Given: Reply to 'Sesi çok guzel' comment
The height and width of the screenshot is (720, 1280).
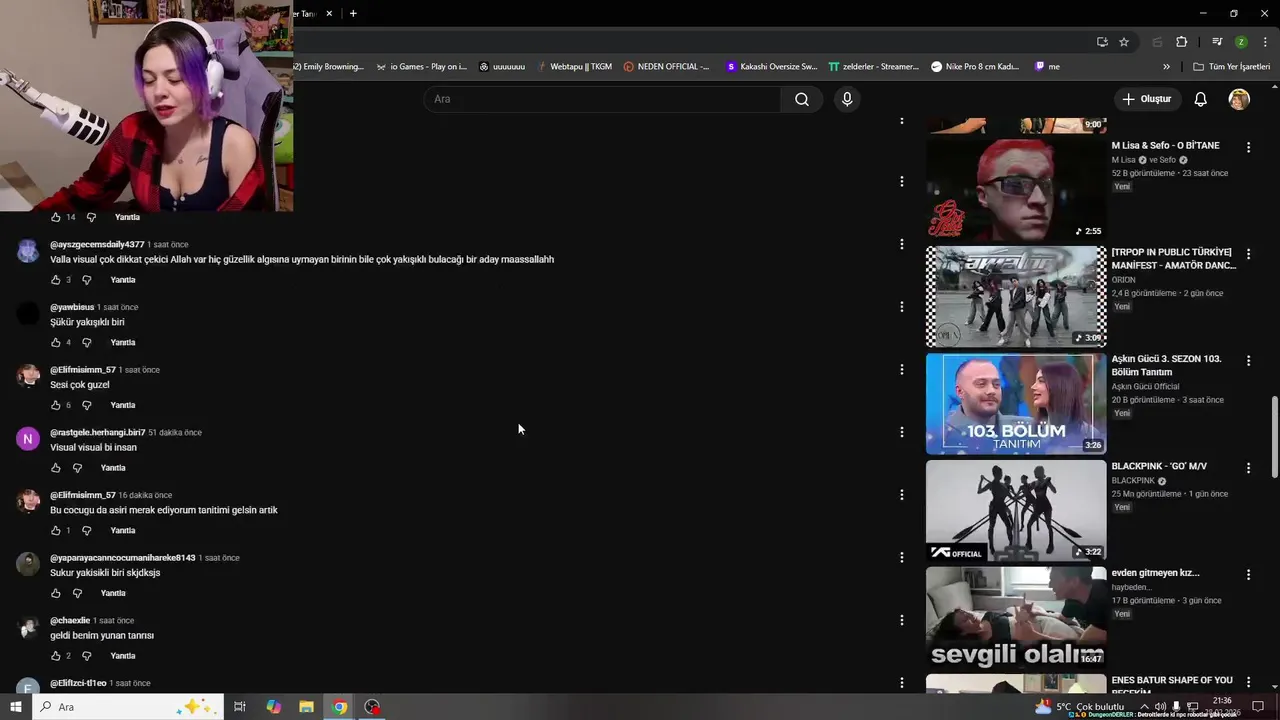Looking at the screenshot, I should pos(123,405).
